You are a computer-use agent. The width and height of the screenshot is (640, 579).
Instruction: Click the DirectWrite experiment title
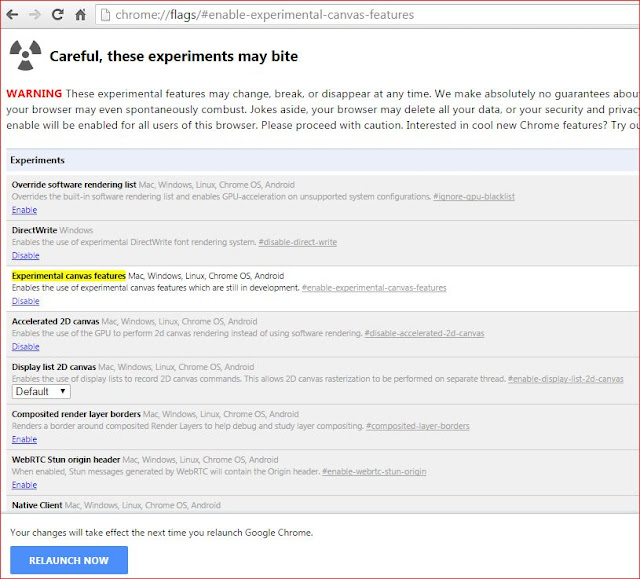[34, 230]
